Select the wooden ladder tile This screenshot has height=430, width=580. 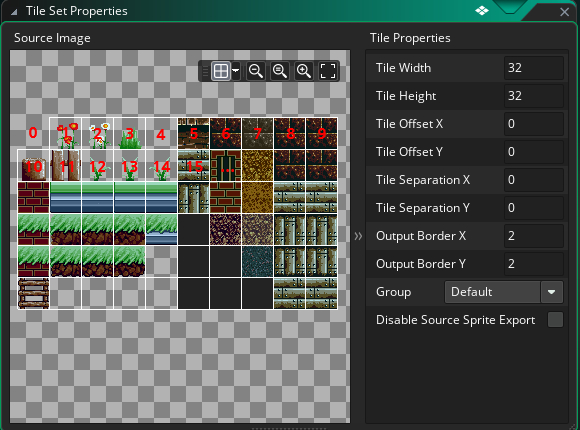tap(33, 293)
